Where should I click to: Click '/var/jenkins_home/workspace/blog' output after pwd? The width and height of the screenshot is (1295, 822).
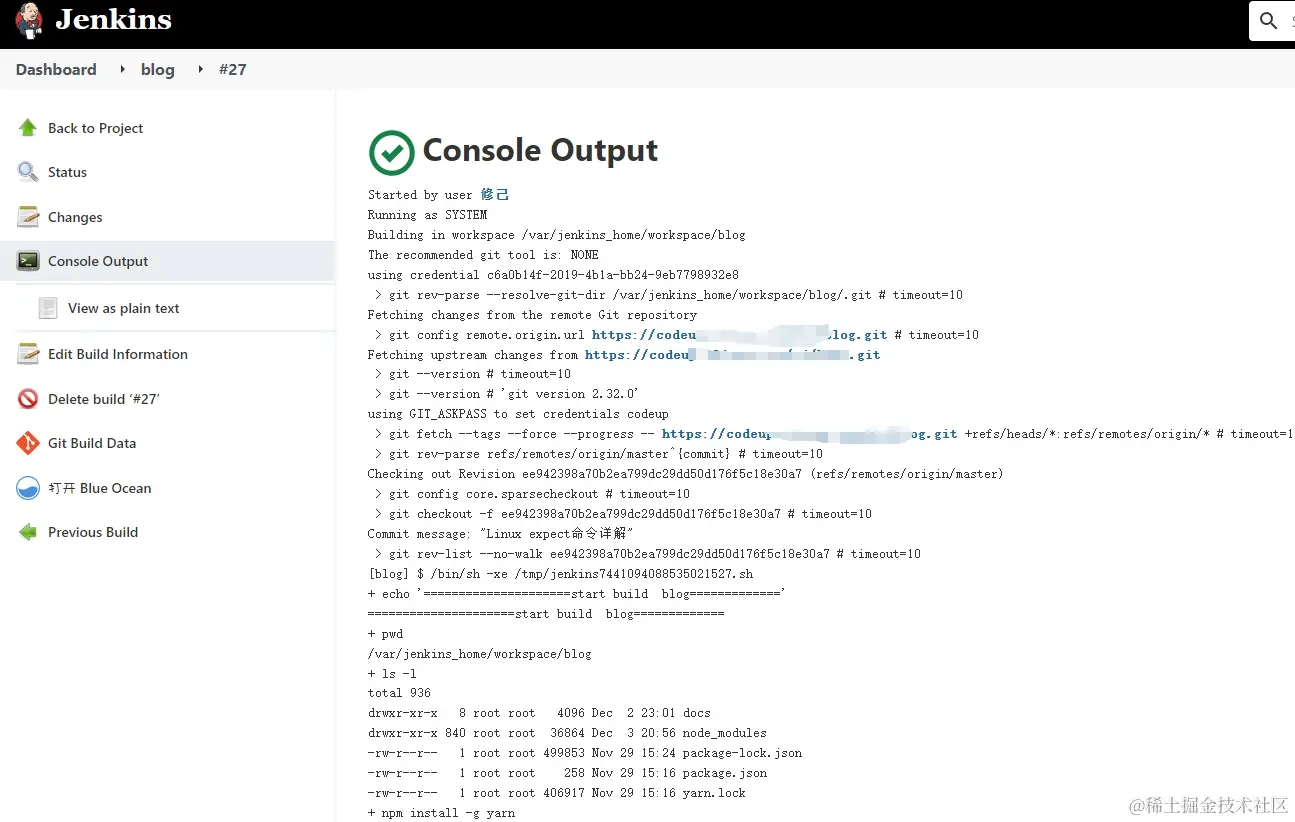(x=479, y=654)
